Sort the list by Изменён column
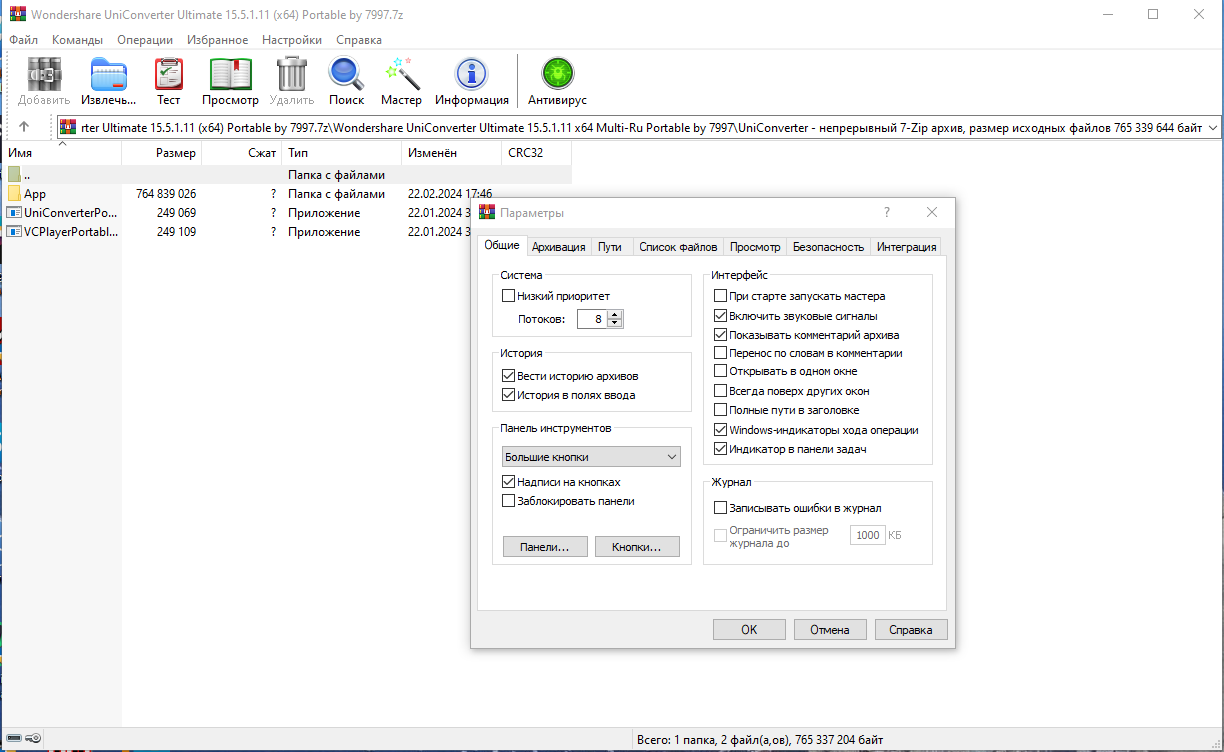 (x=452, y=153)
